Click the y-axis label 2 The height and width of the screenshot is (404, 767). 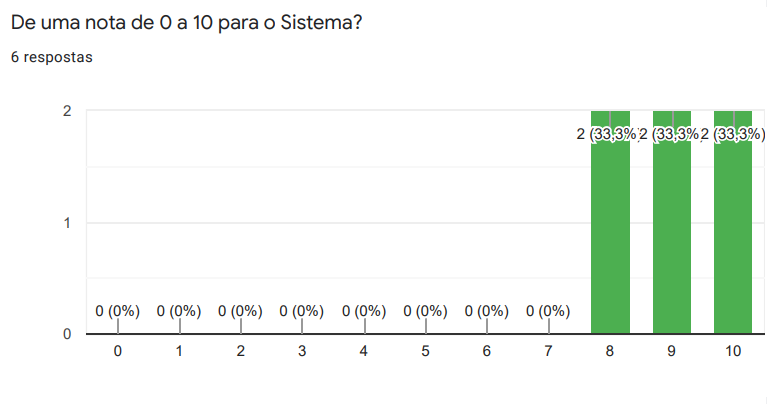(x=66, y=111)
